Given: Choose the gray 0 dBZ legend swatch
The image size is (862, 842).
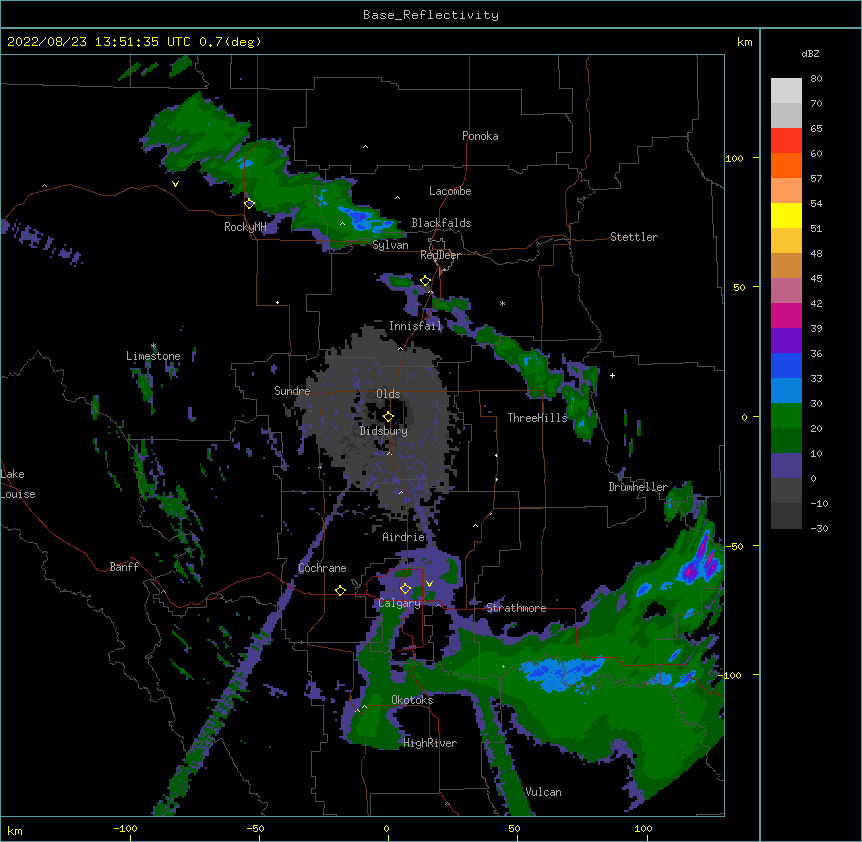Looking at the screenshot, I should pyautogui.click(x=786, y=490).
